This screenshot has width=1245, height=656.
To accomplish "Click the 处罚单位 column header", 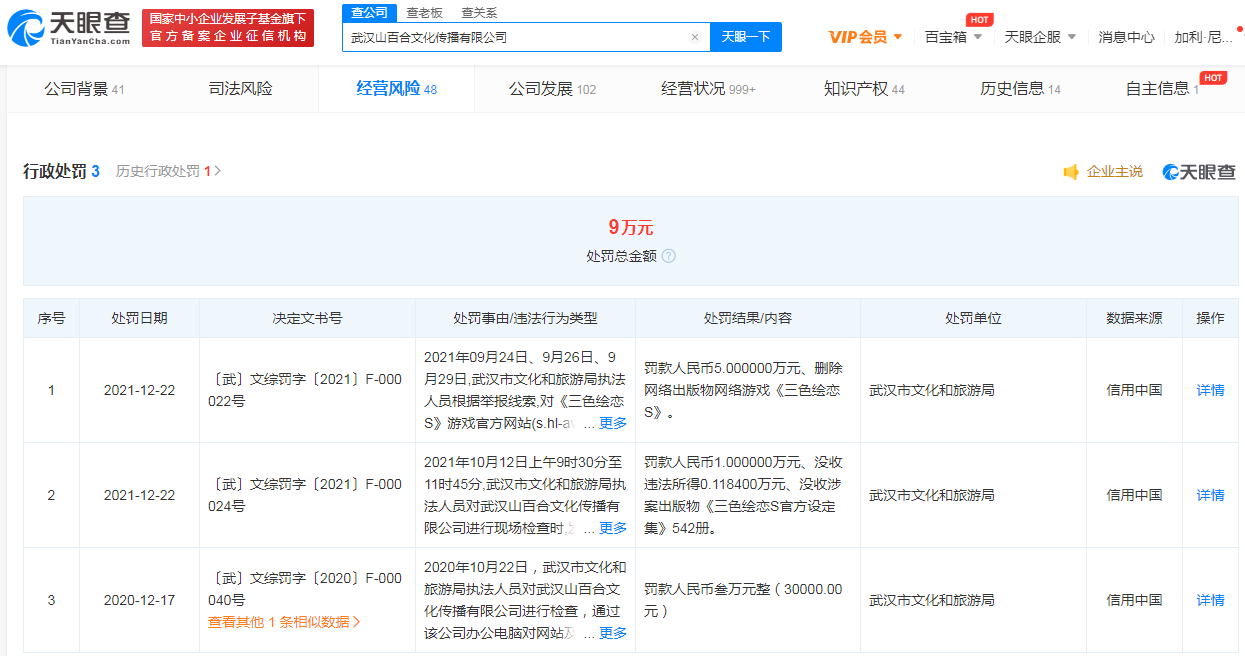I will click(973, 318).
